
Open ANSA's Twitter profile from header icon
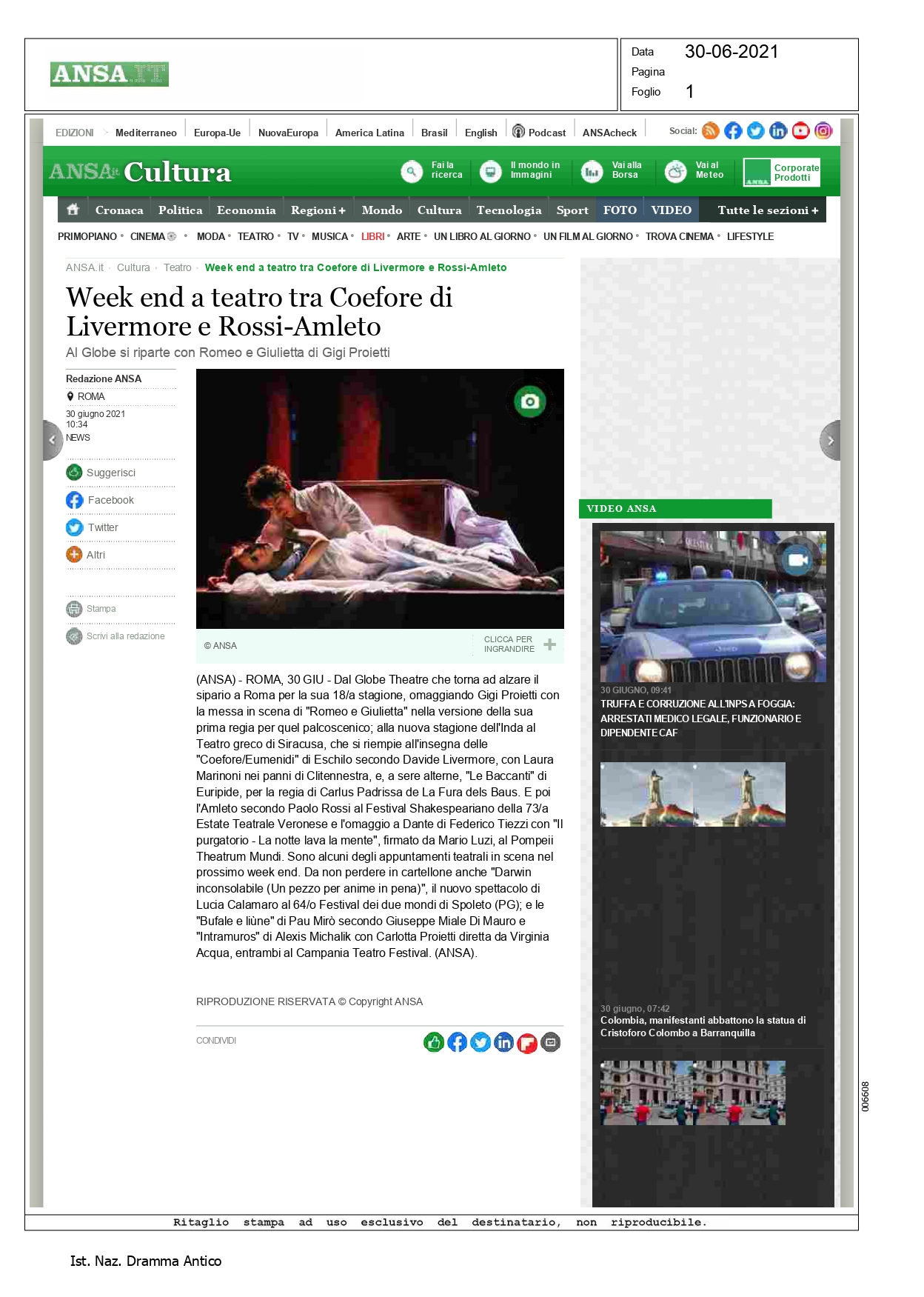click(755, 131)
